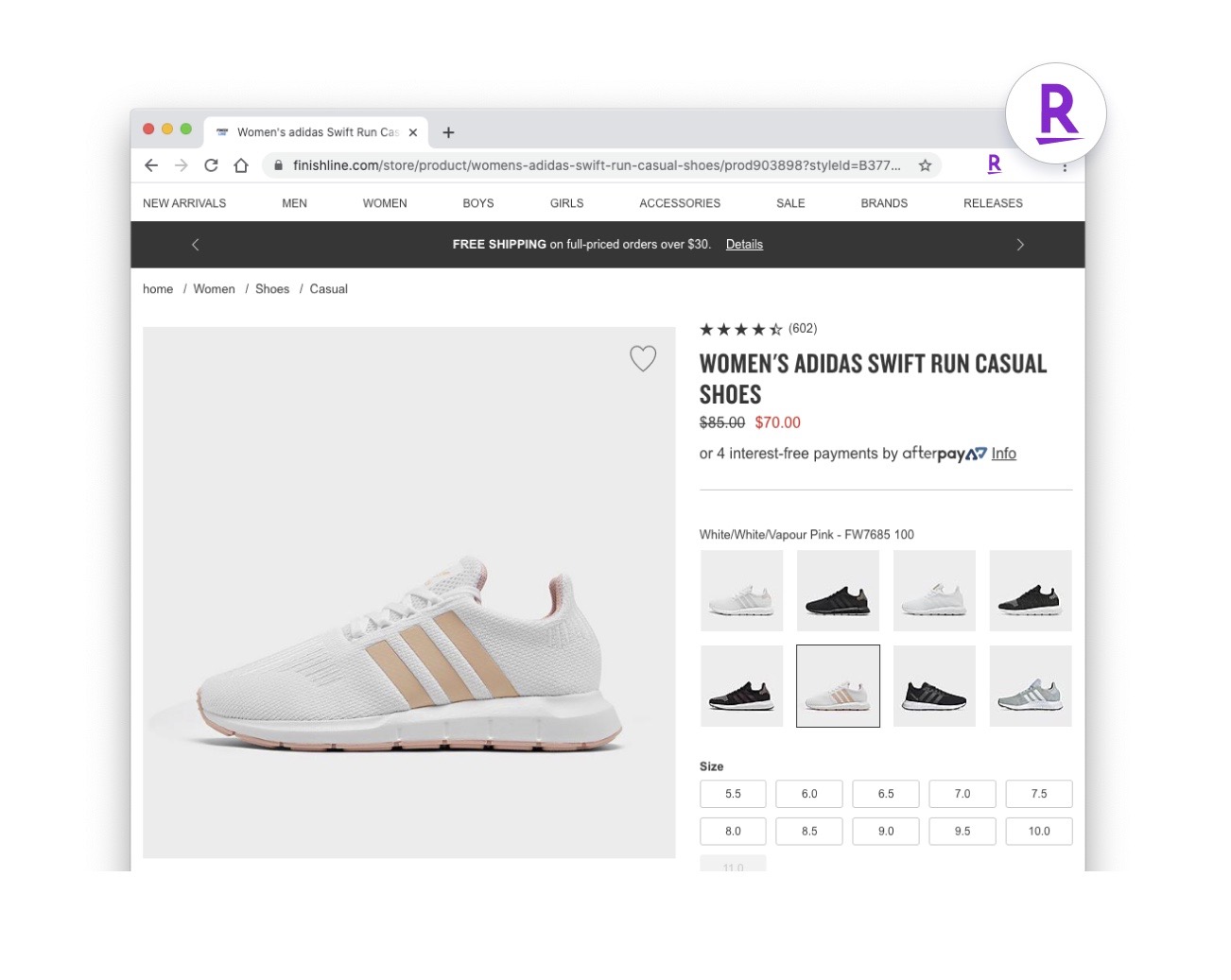The image size is (1231, 980).
Task: Choose size 10.0
Action: [x=1039, y=832]
